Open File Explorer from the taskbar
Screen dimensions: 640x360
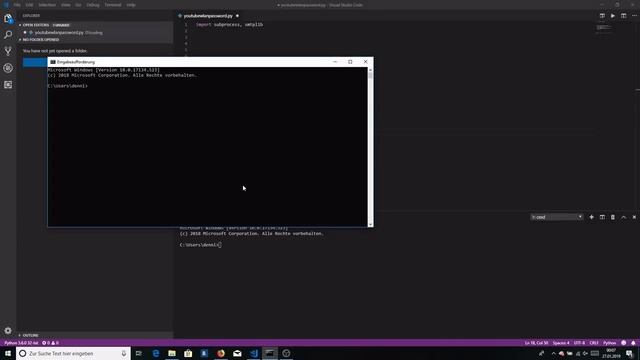coord(172,353)
